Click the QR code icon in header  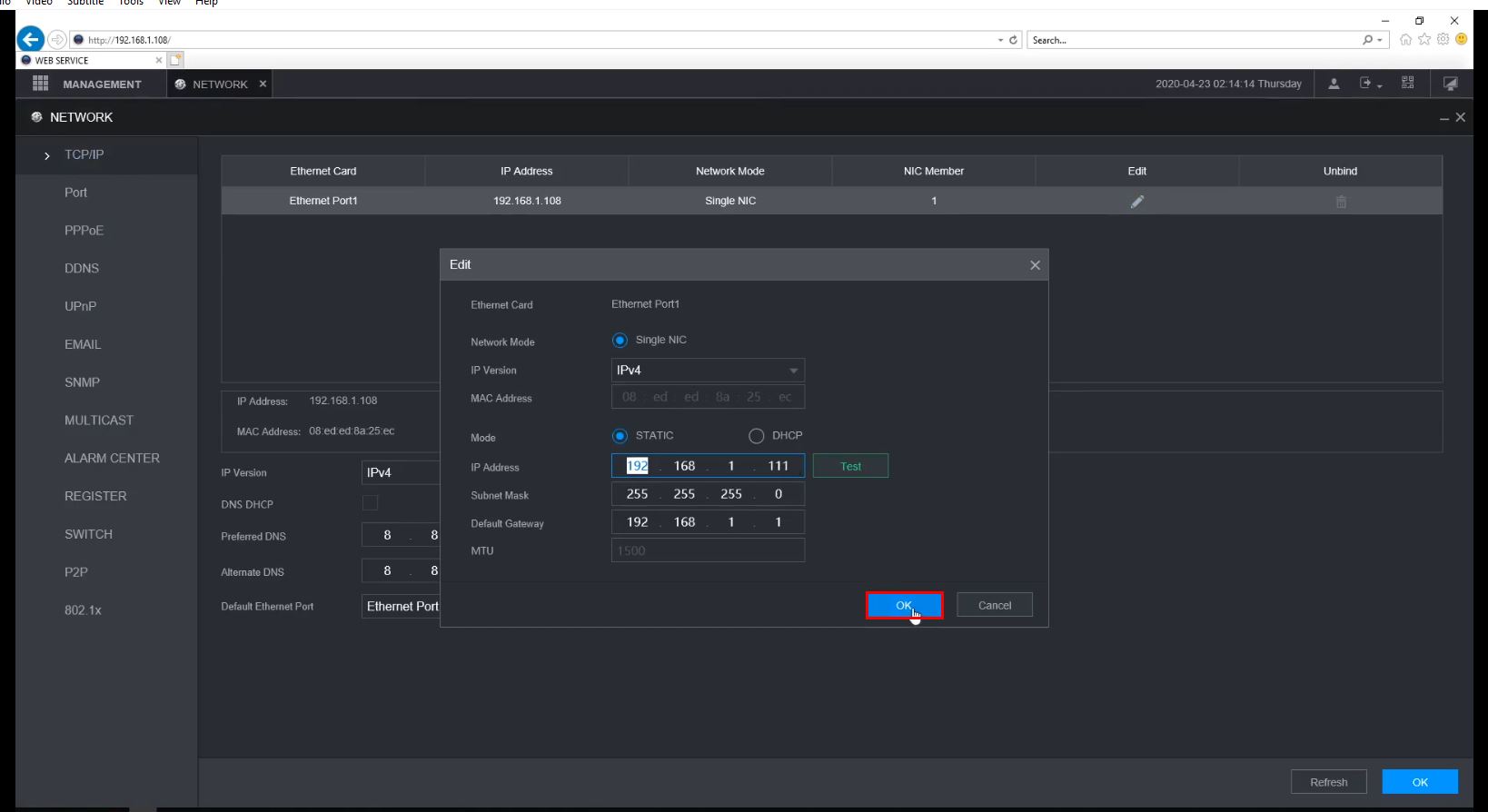coord(1407,84)
